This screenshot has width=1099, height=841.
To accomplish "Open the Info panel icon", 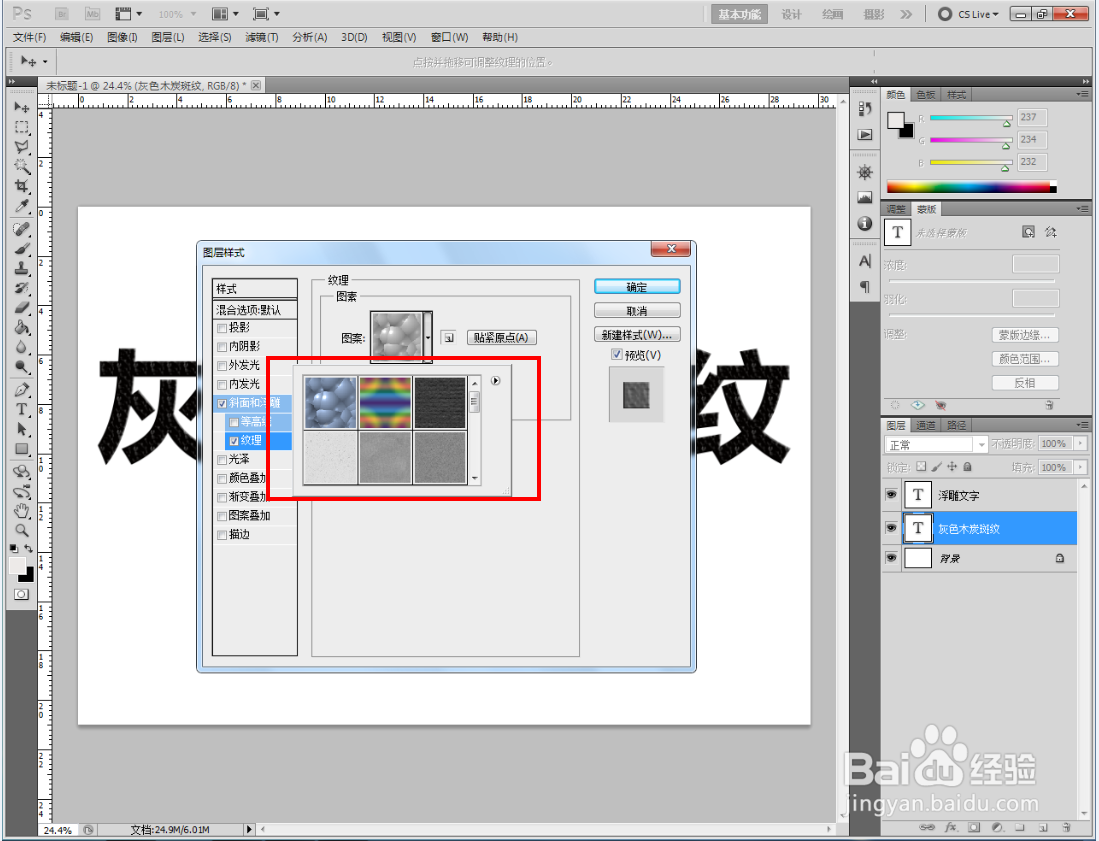I will [x=865, y=224].
